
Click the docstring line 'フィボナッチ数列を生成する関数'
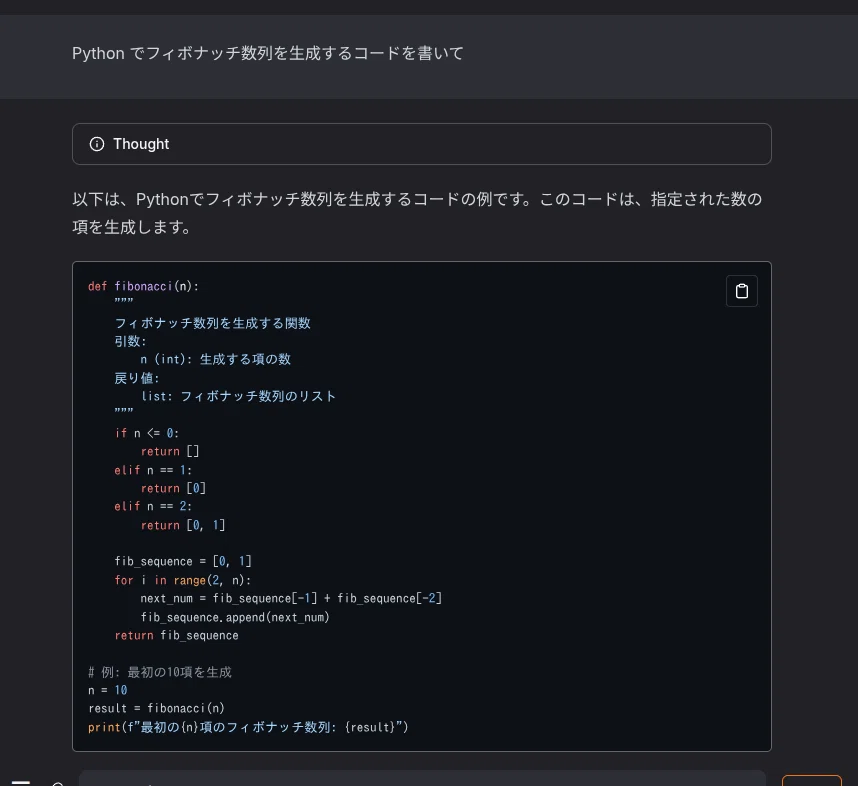pos(212,323)
